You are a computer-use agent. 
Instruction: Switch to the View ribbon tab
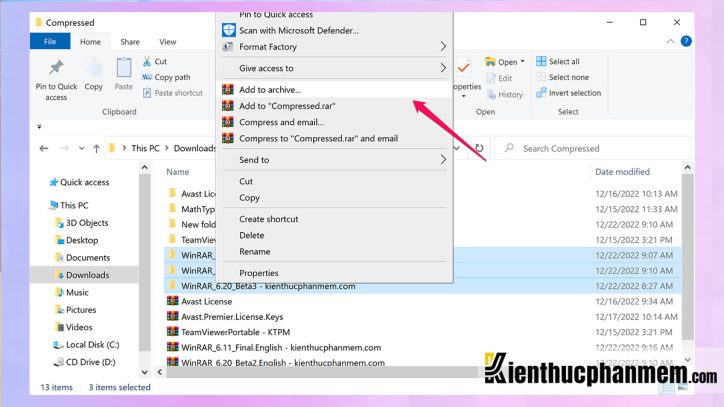tap(168, 42)
